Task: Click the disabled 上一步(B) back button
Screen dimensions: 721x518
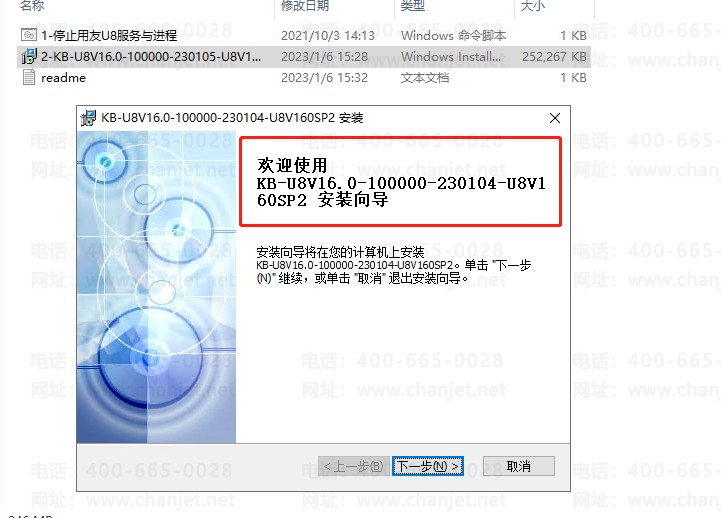Action: (x=354, y=467)
